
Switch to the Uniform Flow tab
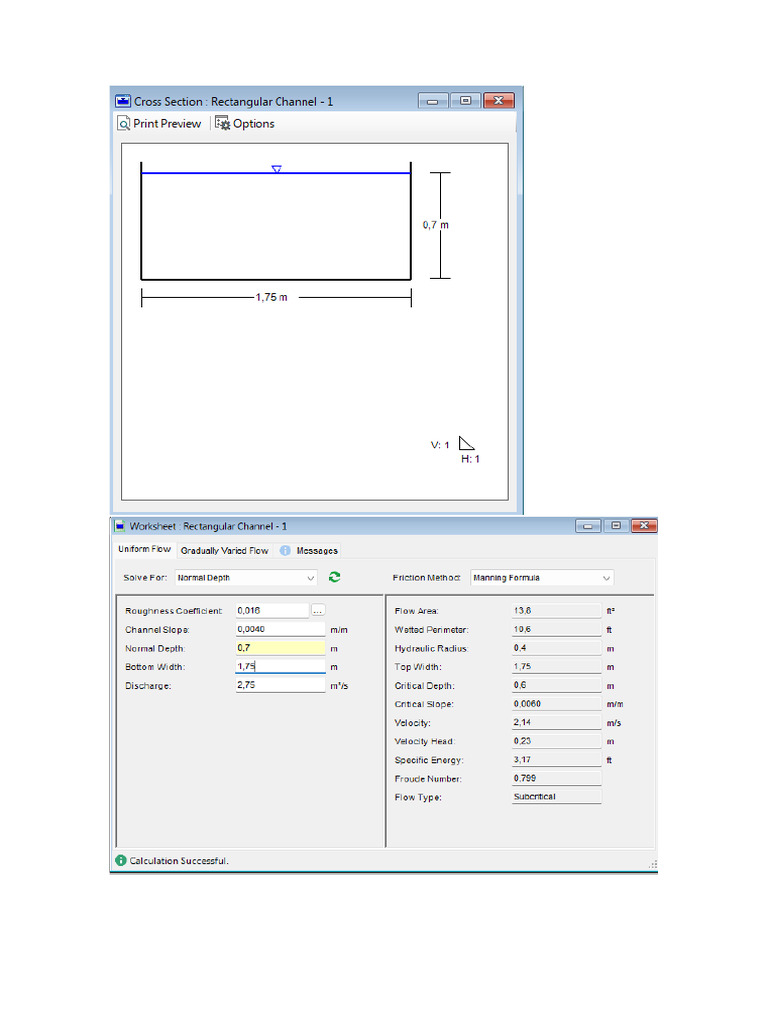tap(144, 549)
